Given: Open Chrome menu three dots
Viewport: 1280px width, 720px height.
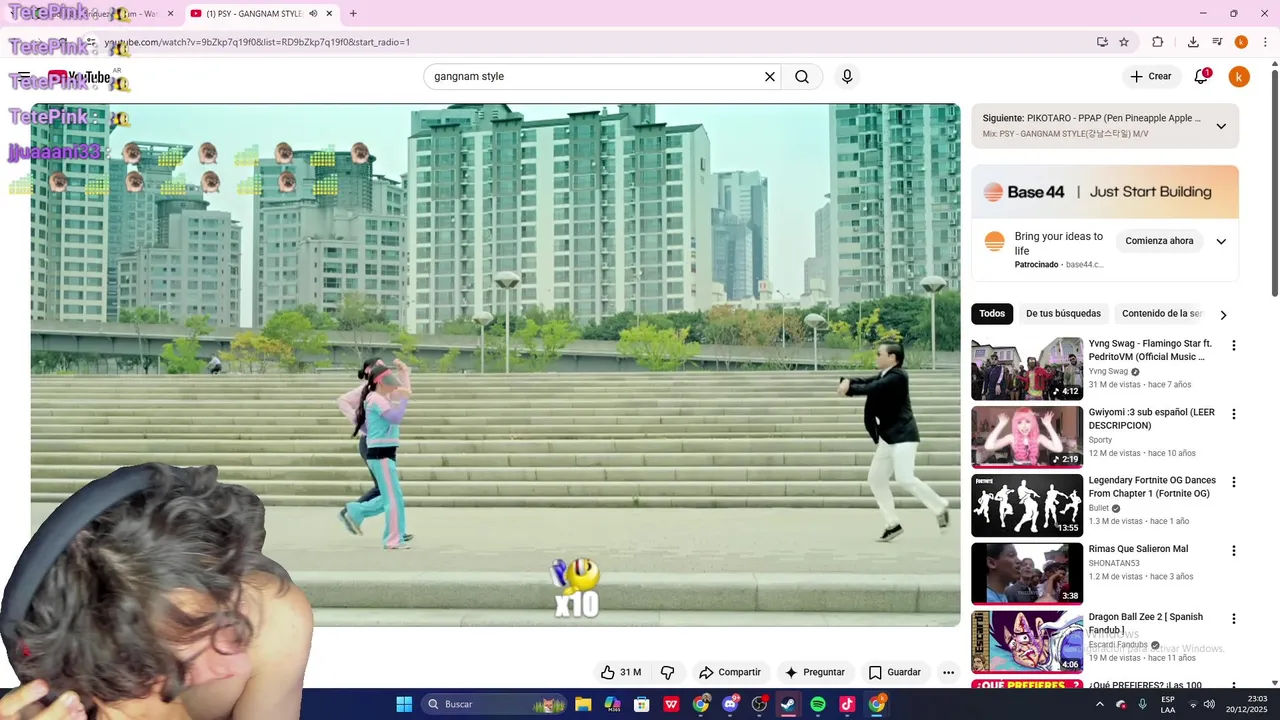Looking at the screenshot, I should coord(1264,42).
